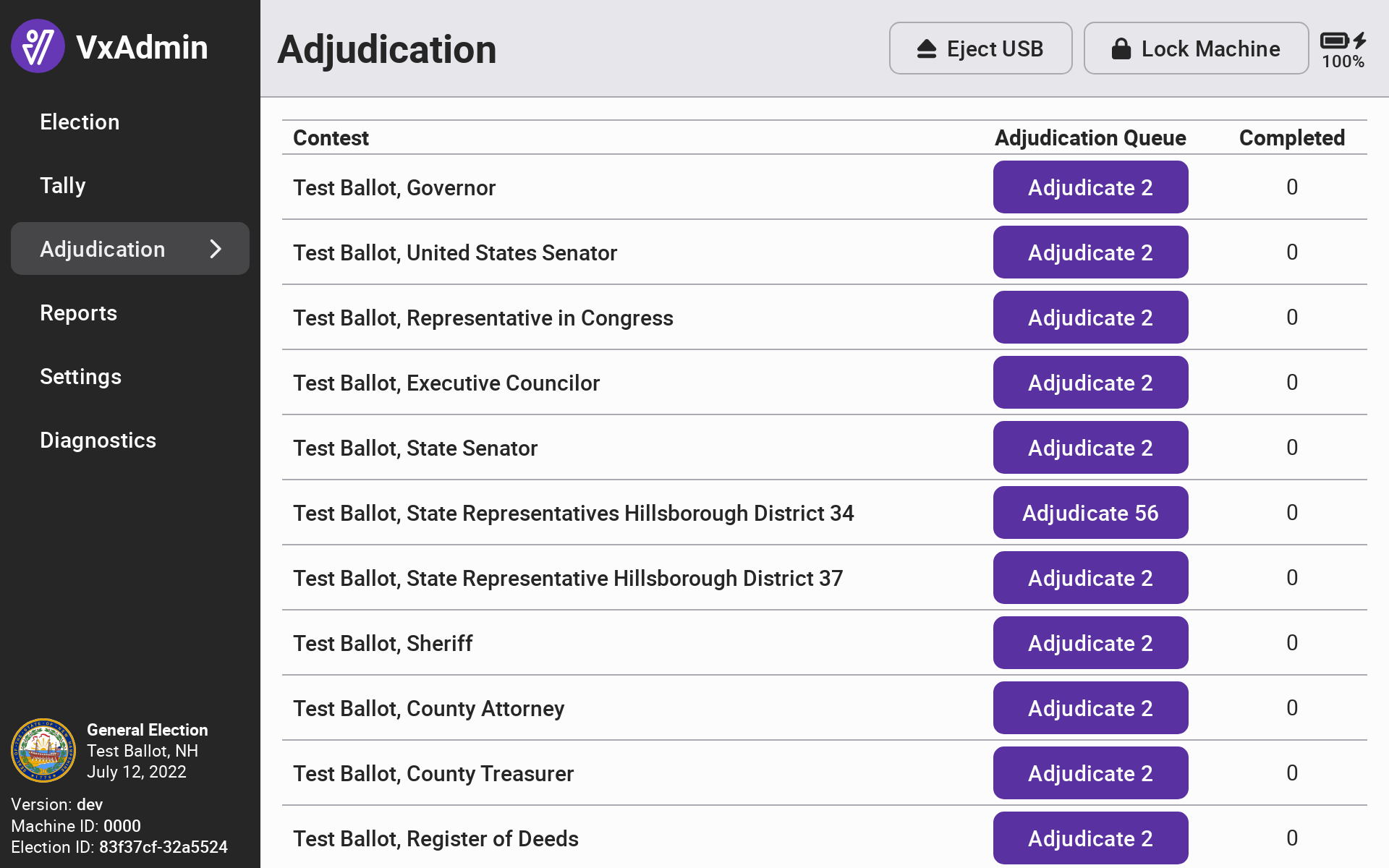Viewport: 1389px width, 868px height.
Task: Adjudicate the Governor contest
Action: coord(1090,187)
